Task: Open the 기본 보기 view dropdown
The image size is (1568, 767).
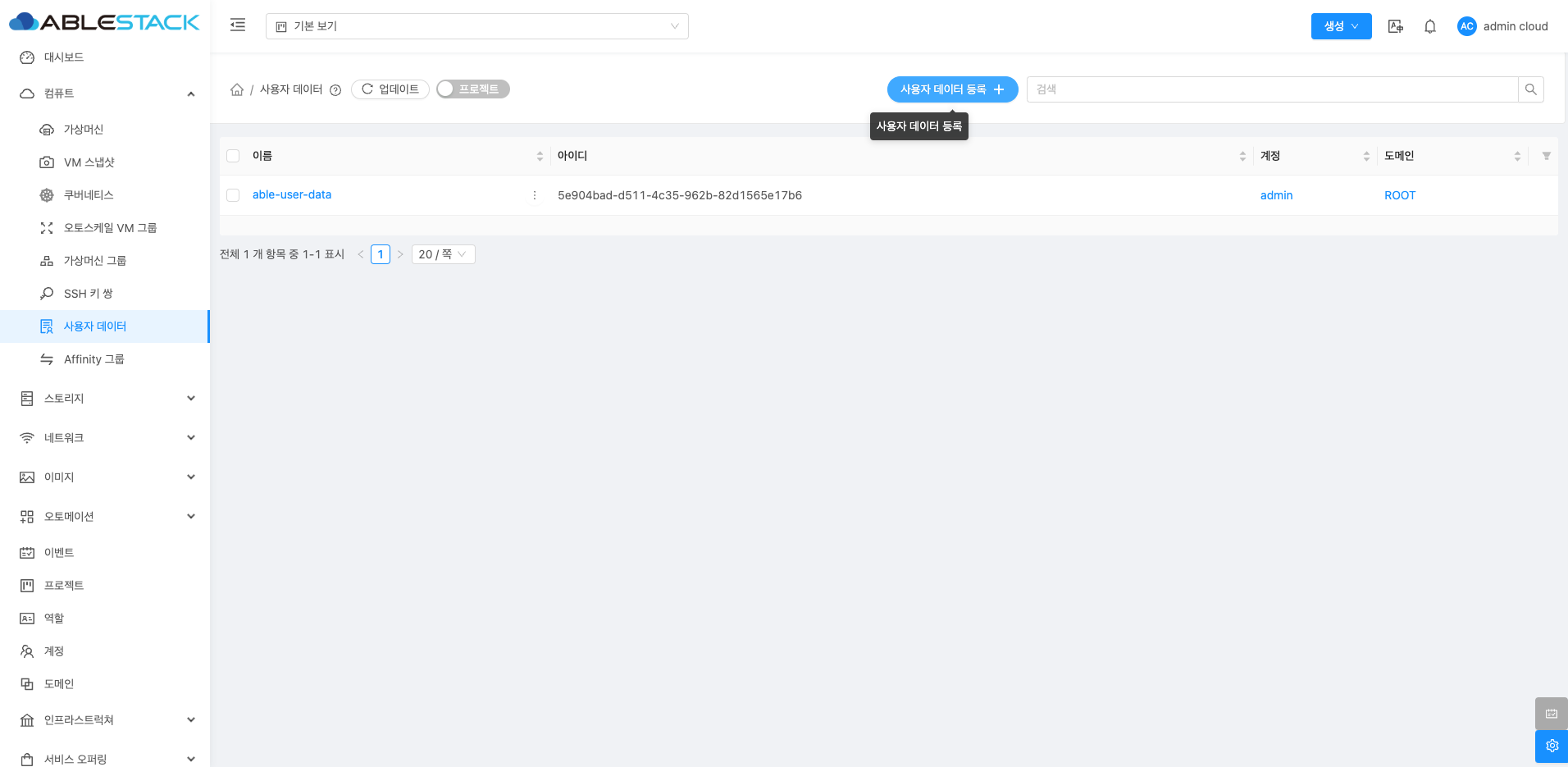Action: pos(477,26)
